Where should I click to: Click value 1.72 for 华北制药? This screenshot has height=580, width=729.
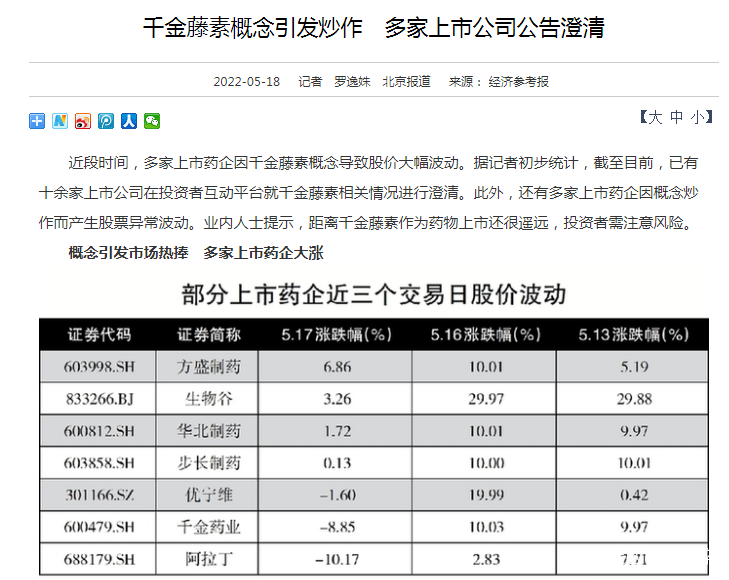[337, 431]
